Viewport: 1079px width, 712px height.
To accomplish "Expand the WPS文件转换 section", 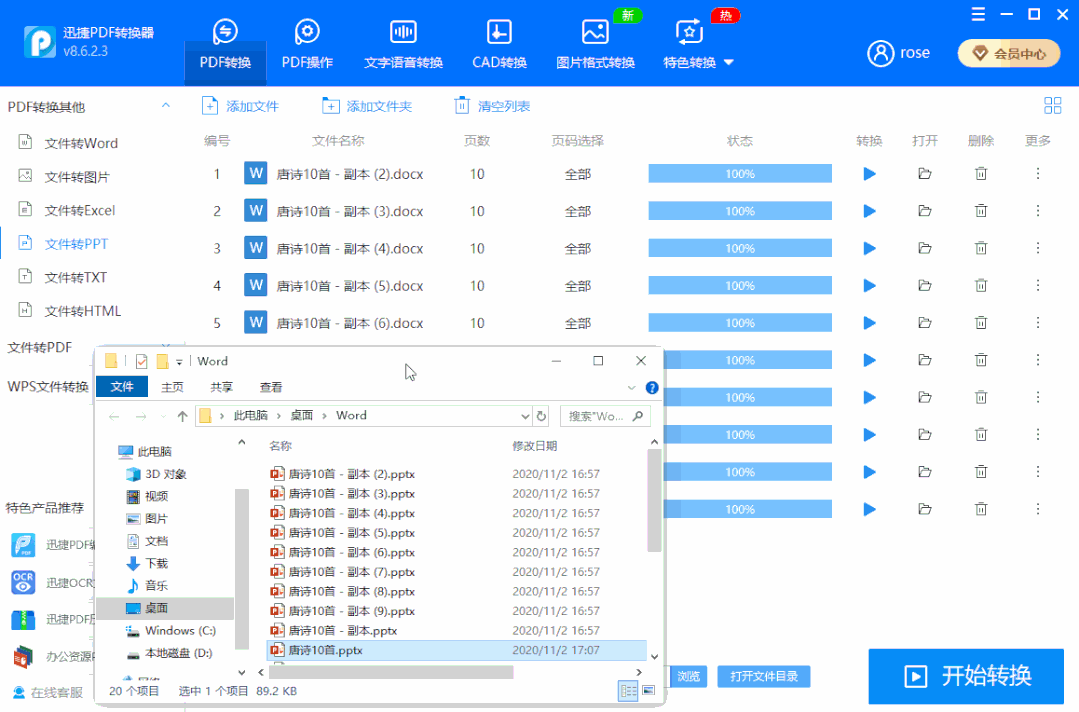I will [x=48, y=387].
